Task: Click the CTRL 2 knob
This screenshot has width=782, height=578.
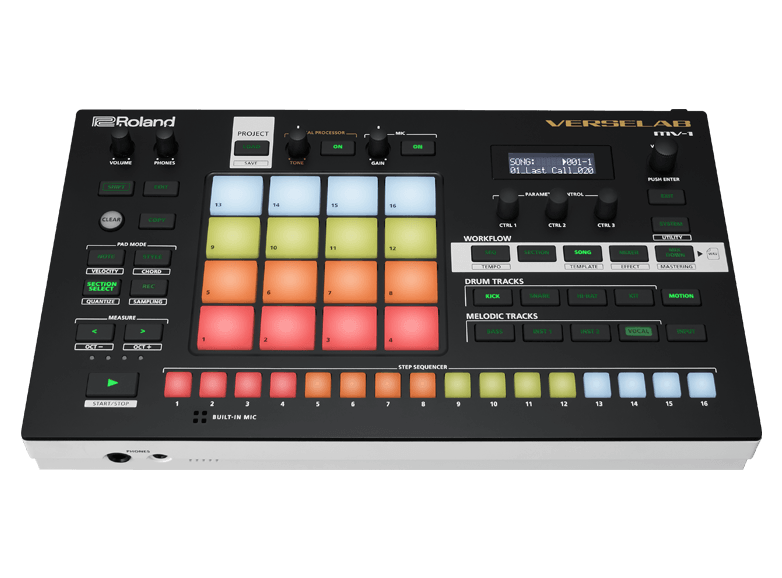Action: pos(557,203)
